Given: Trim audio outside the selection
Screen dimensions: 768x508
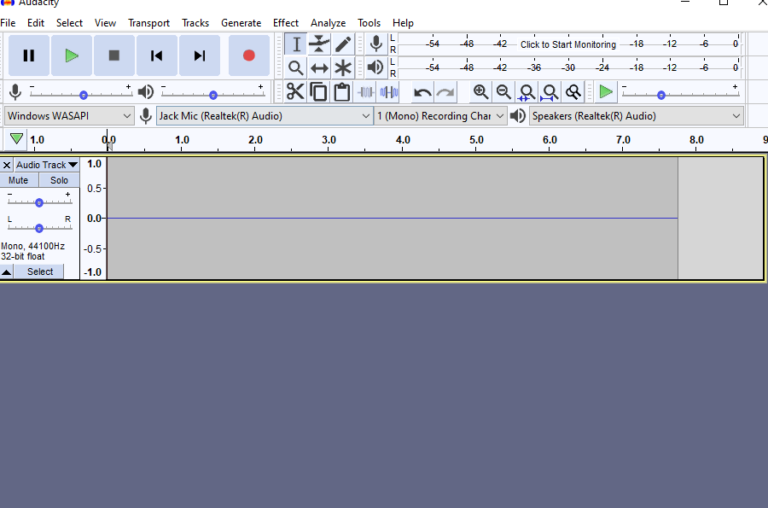Looking at the screenshot, I should click(365, 92).
